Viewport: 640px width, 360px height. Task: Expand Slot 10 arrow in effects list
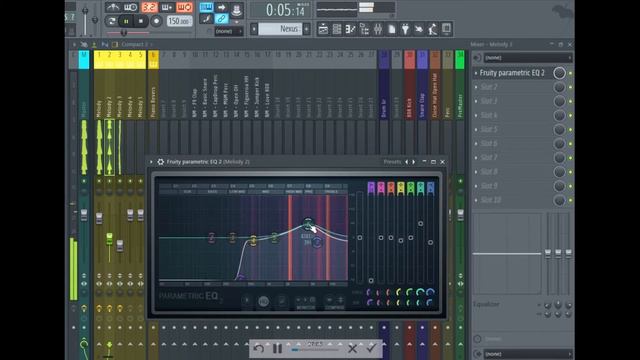click(x=476, y=200)
